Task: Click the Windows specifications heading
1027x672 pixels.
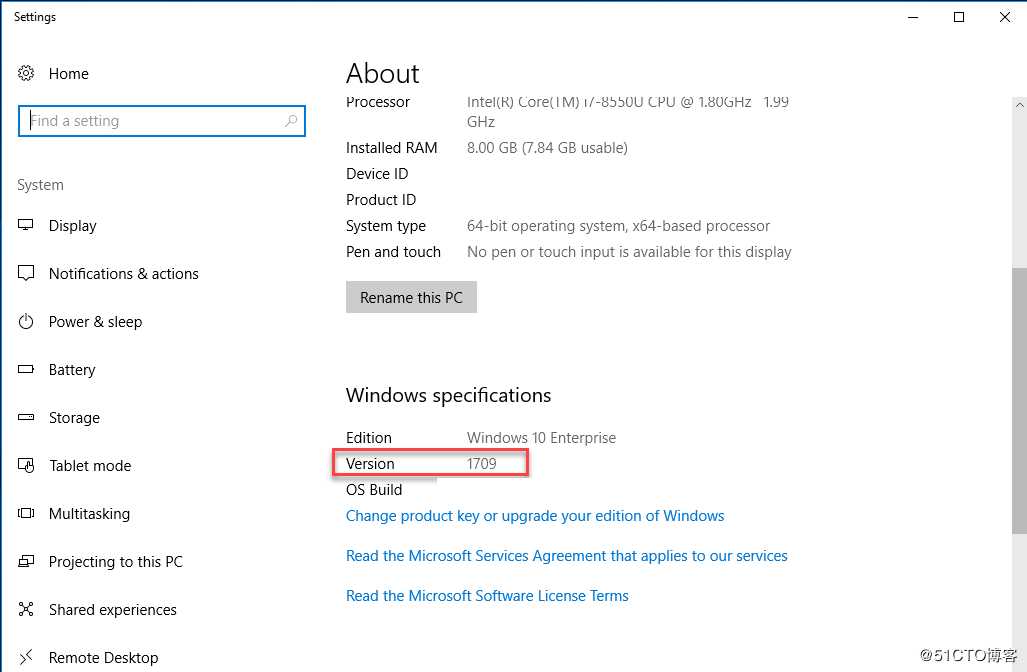Action: (449, 395)
